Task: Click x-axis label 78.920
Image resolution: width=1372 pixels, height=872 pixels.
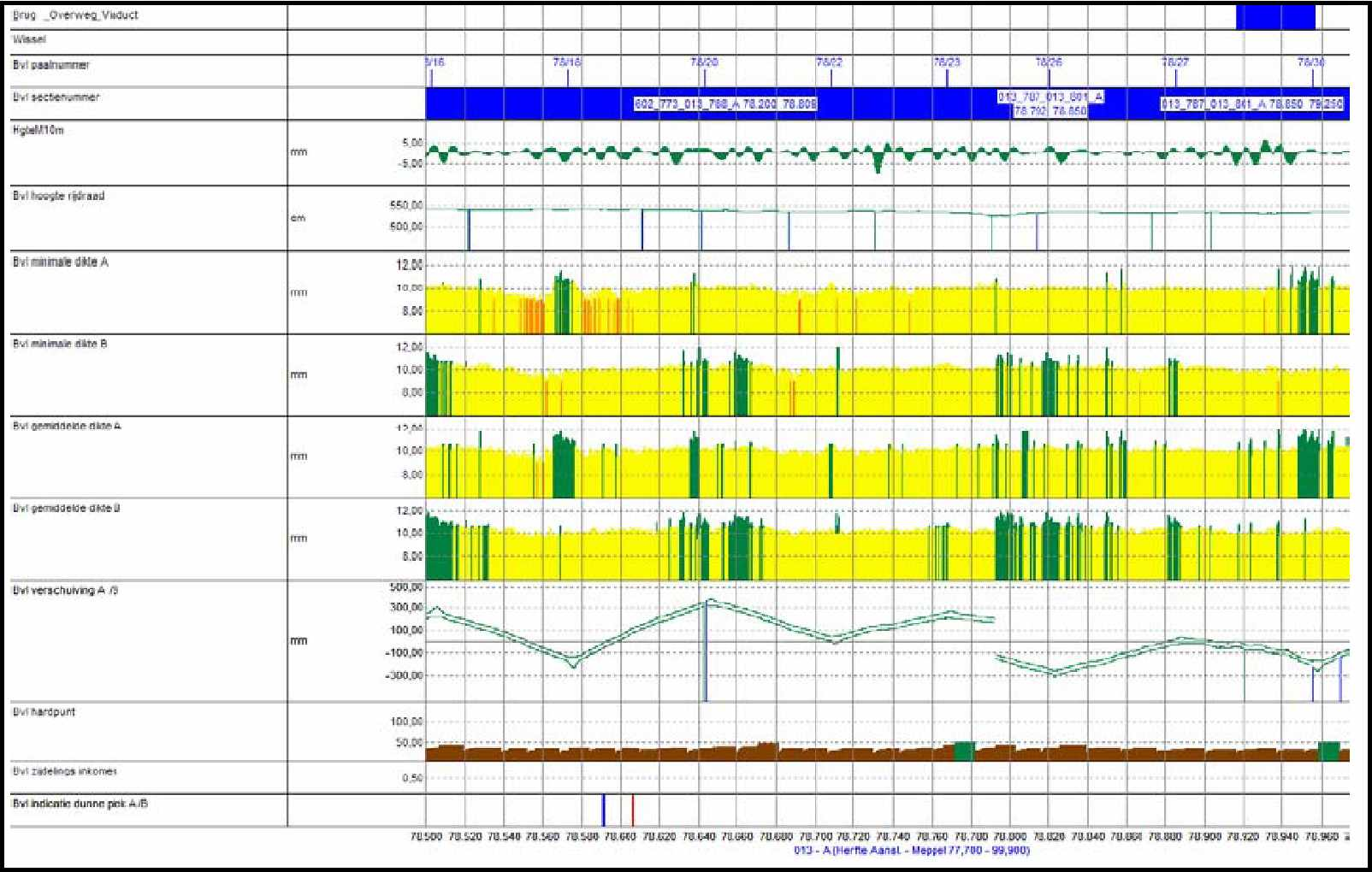Action: [1243, 837]
